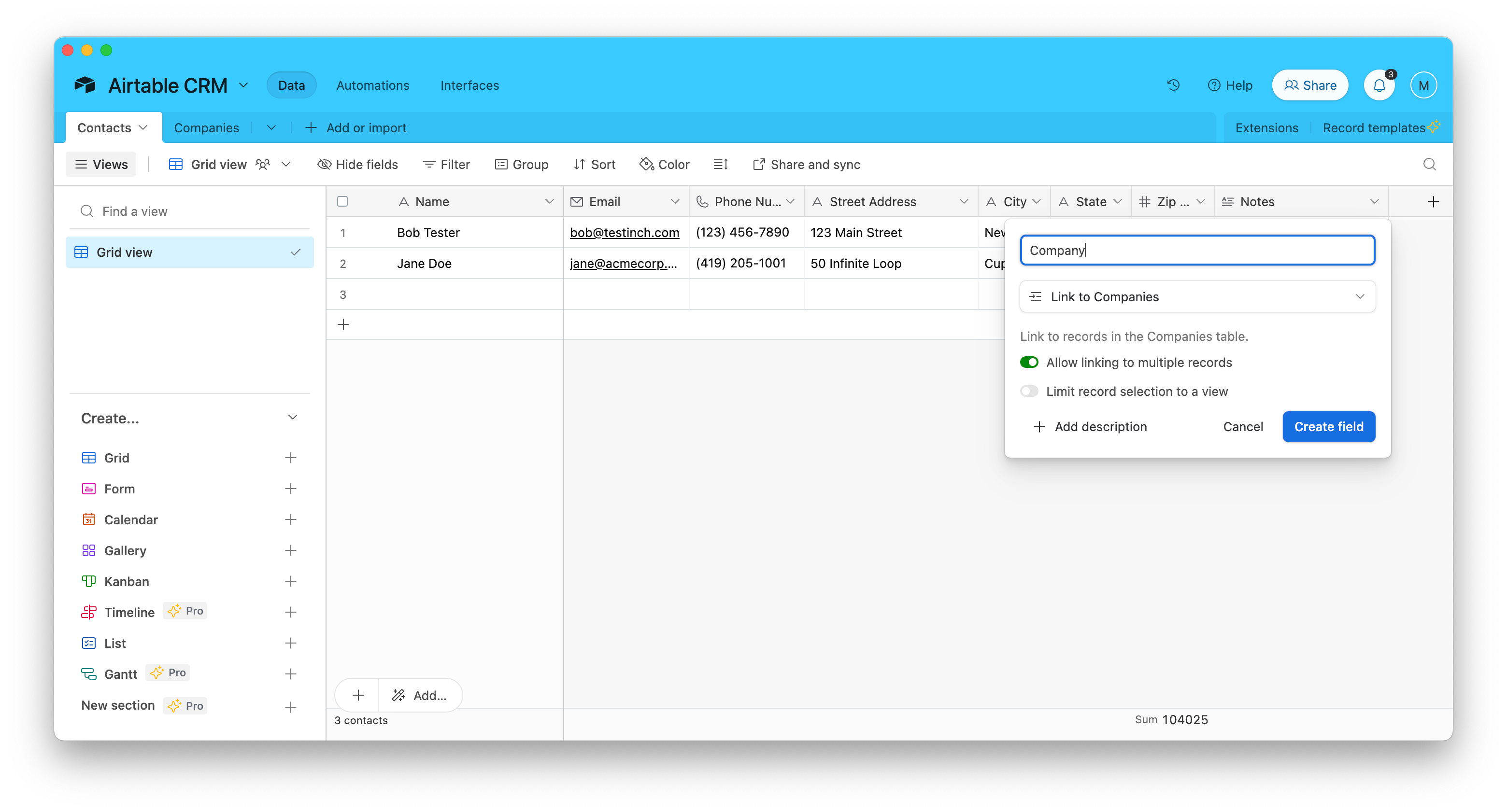The image size is (1507, 812).
Task: Click Add or import
Action: pyautogui.click(x=355, y=127)
